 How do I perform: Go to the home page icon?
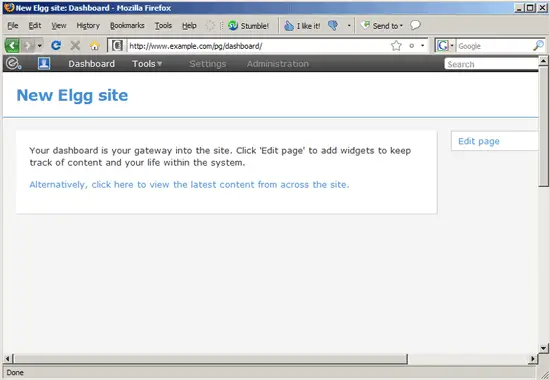94,46
